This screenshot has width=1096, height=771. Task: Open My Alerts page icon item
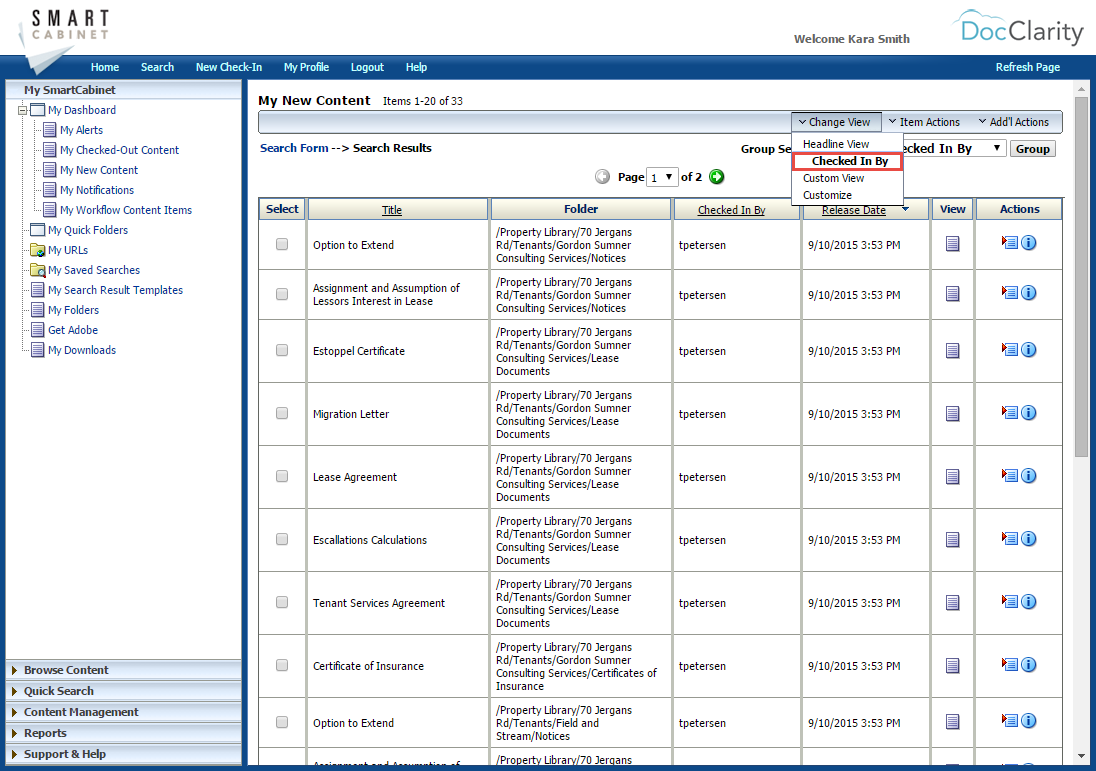[50, 130]
